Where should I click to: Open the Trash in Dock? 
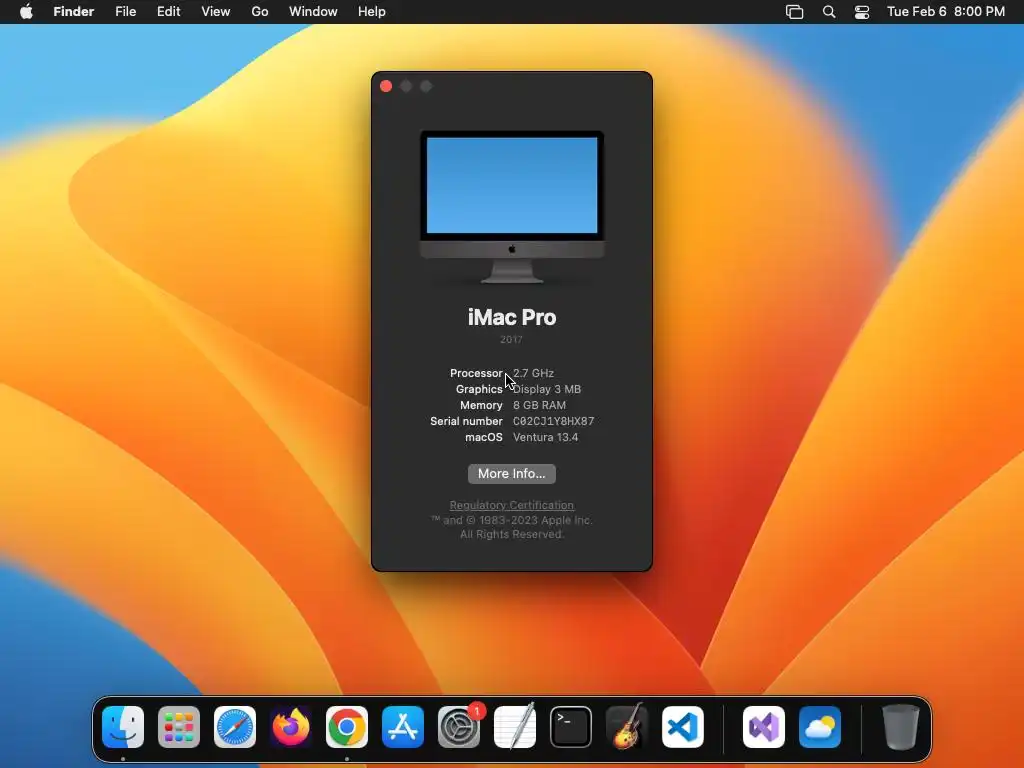pos(901,727)
